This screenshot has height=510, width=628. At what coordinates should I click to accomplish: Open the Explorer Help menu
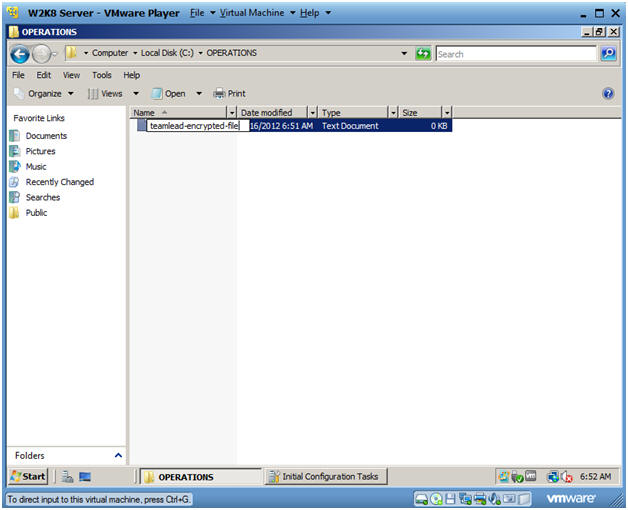131,75
